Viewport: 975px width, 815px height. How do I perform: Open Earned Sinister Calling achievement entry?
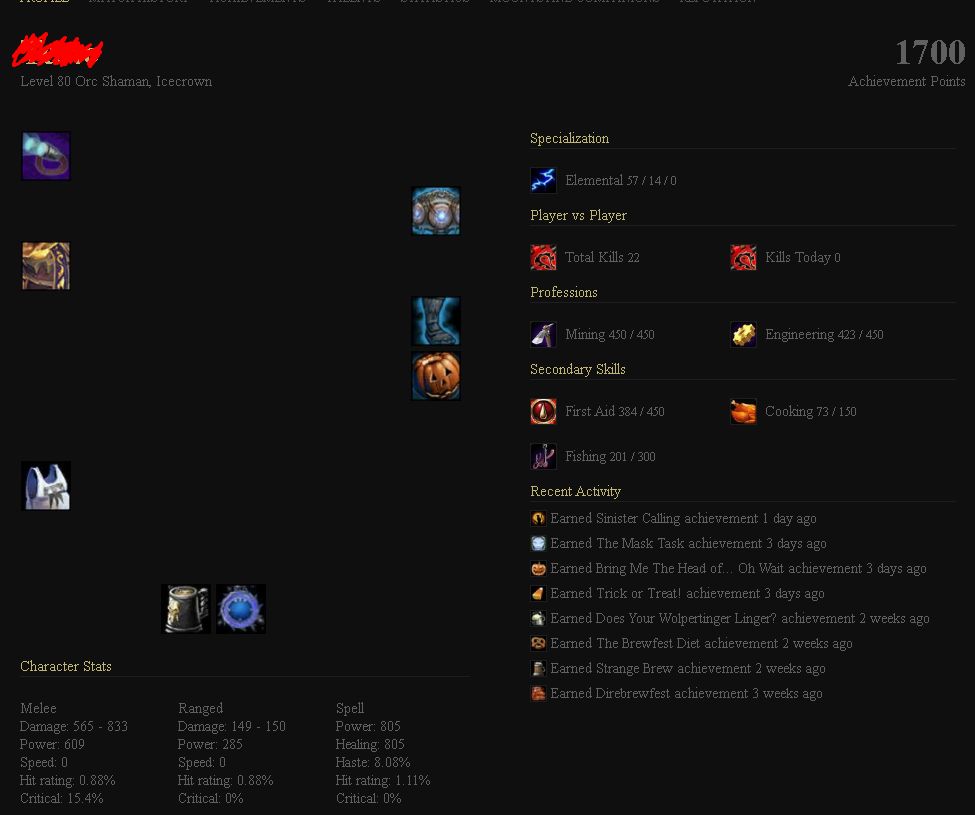click(683, 518)
